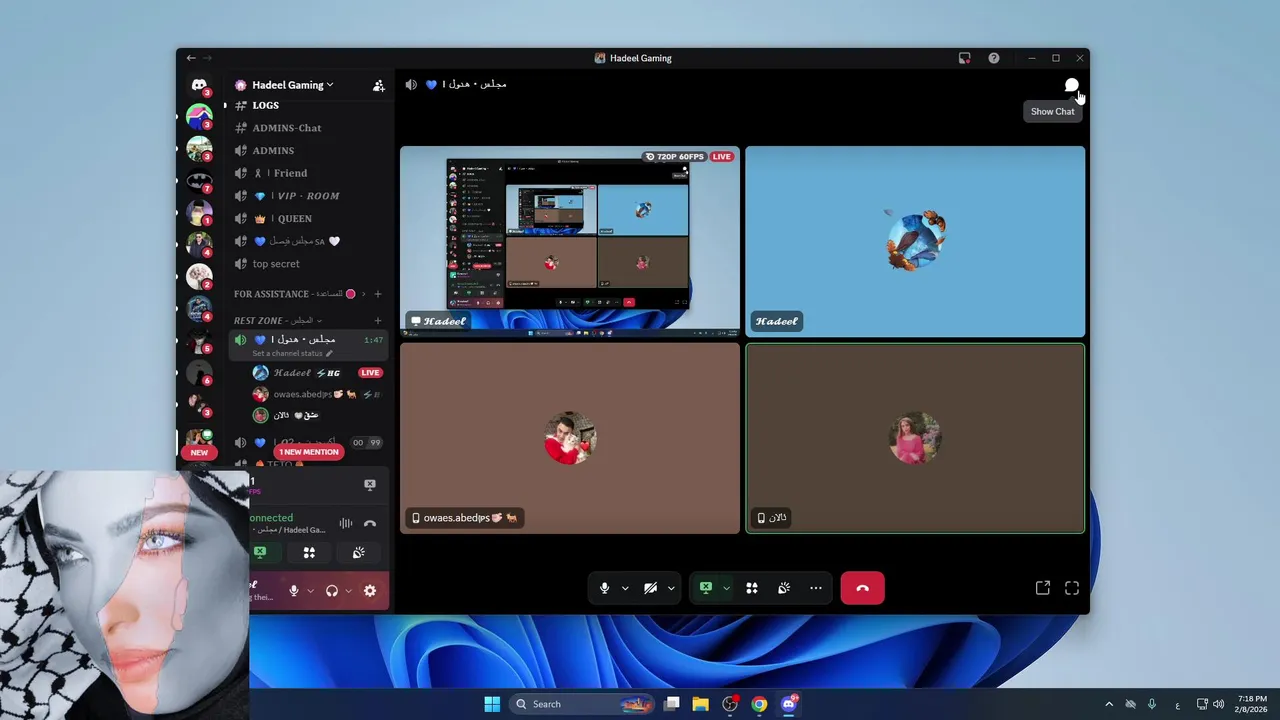Click the Set a channel status text
1280x720 pixels.
coord(287,353)
